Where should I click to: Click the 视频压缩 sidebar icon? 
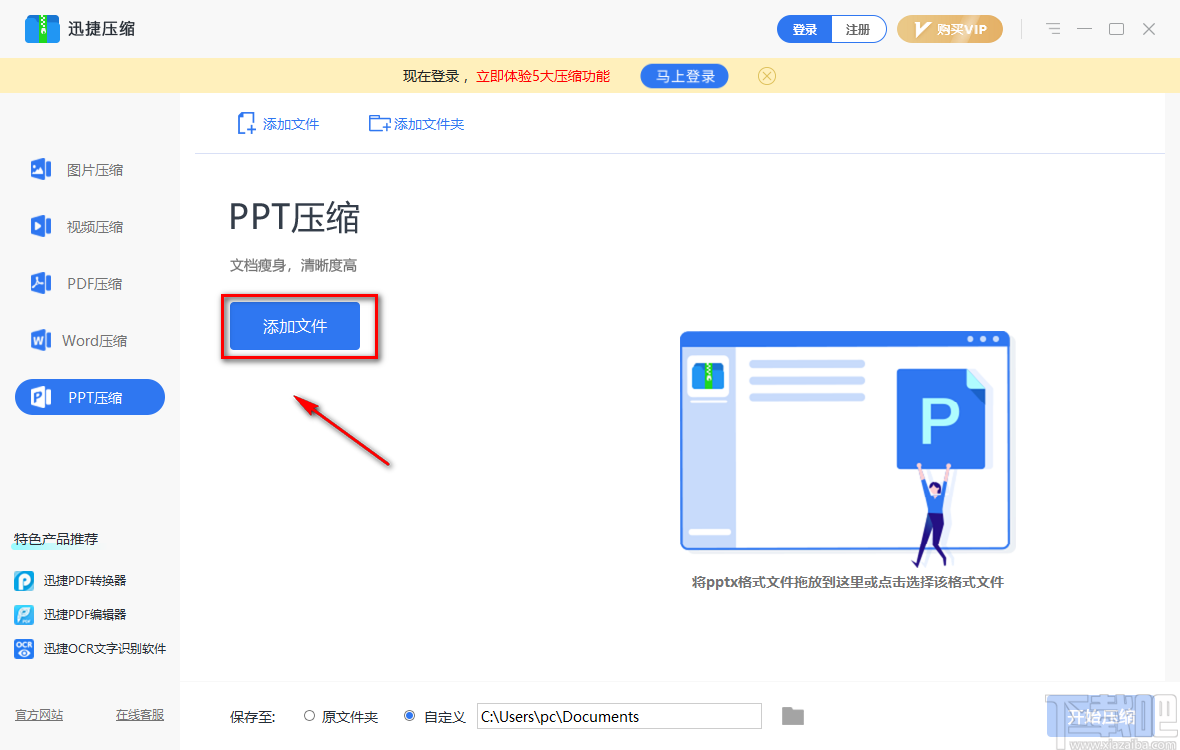tap(41, 226)
